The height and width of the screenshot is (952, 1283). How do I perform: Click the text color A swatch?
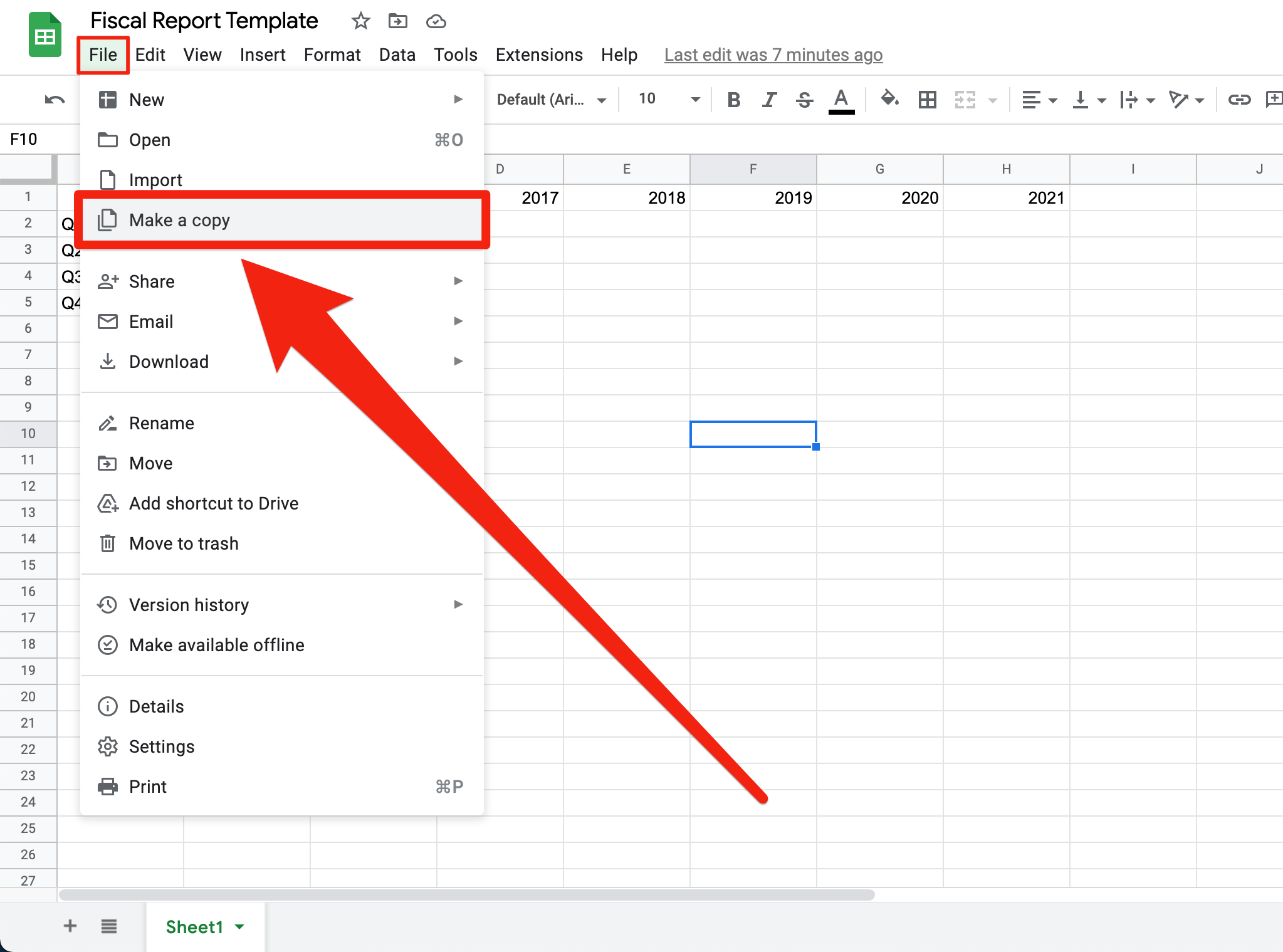pos(841,100)
